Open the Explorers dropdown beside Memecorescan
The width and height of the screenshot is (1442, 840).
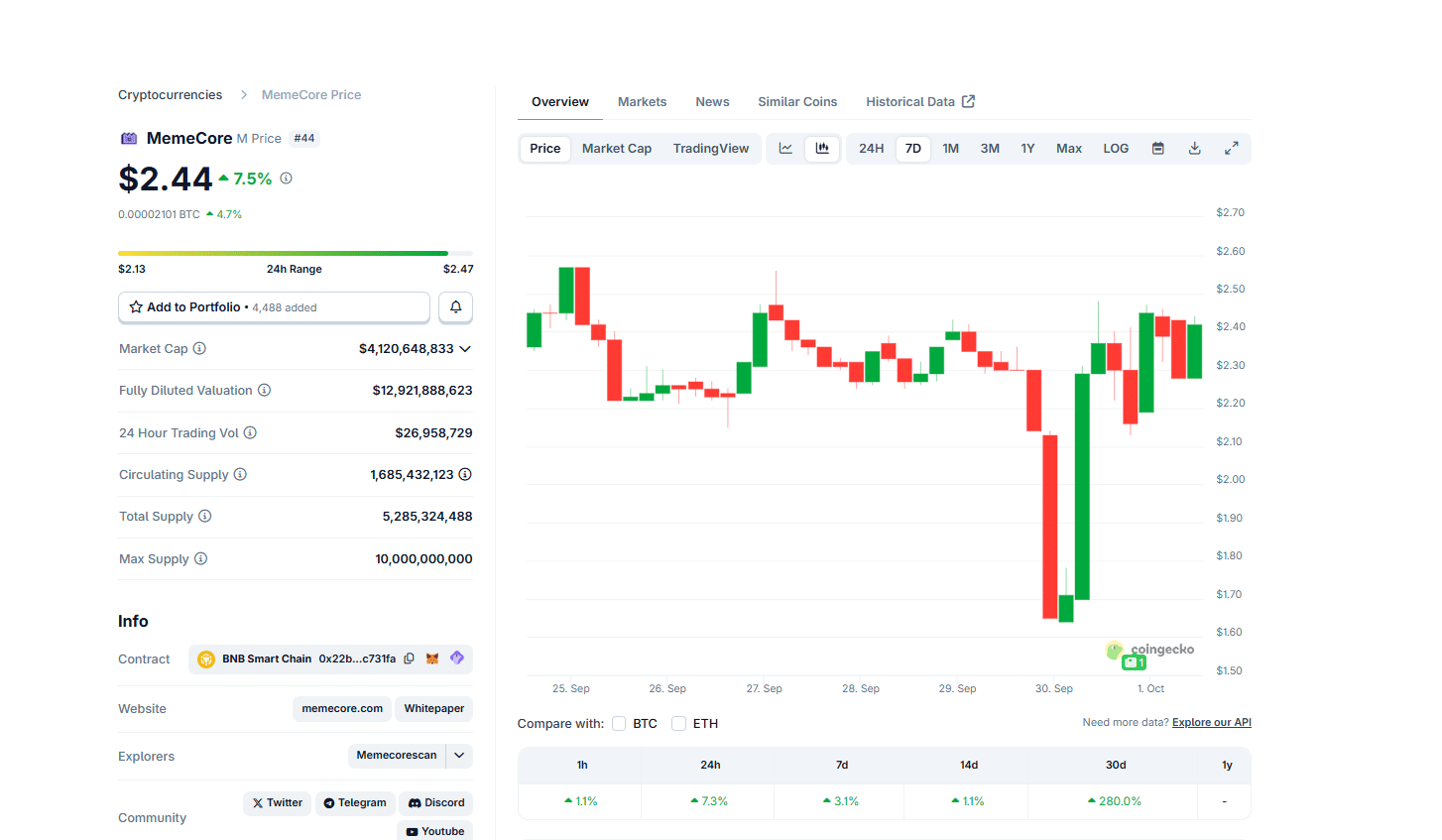click(459, 755)
